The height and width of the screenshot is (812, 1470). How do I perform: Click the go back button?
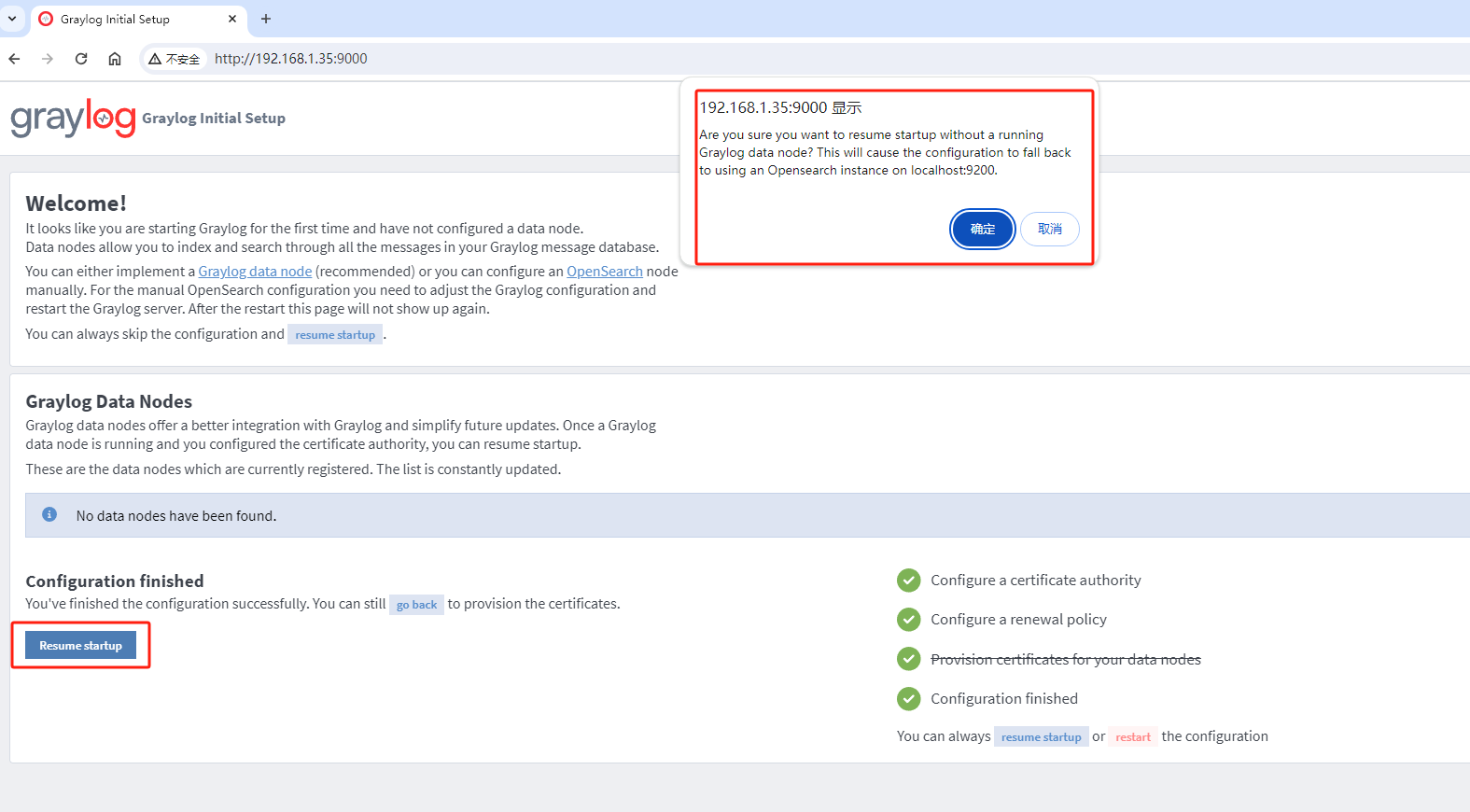click(x=416, y=604)
